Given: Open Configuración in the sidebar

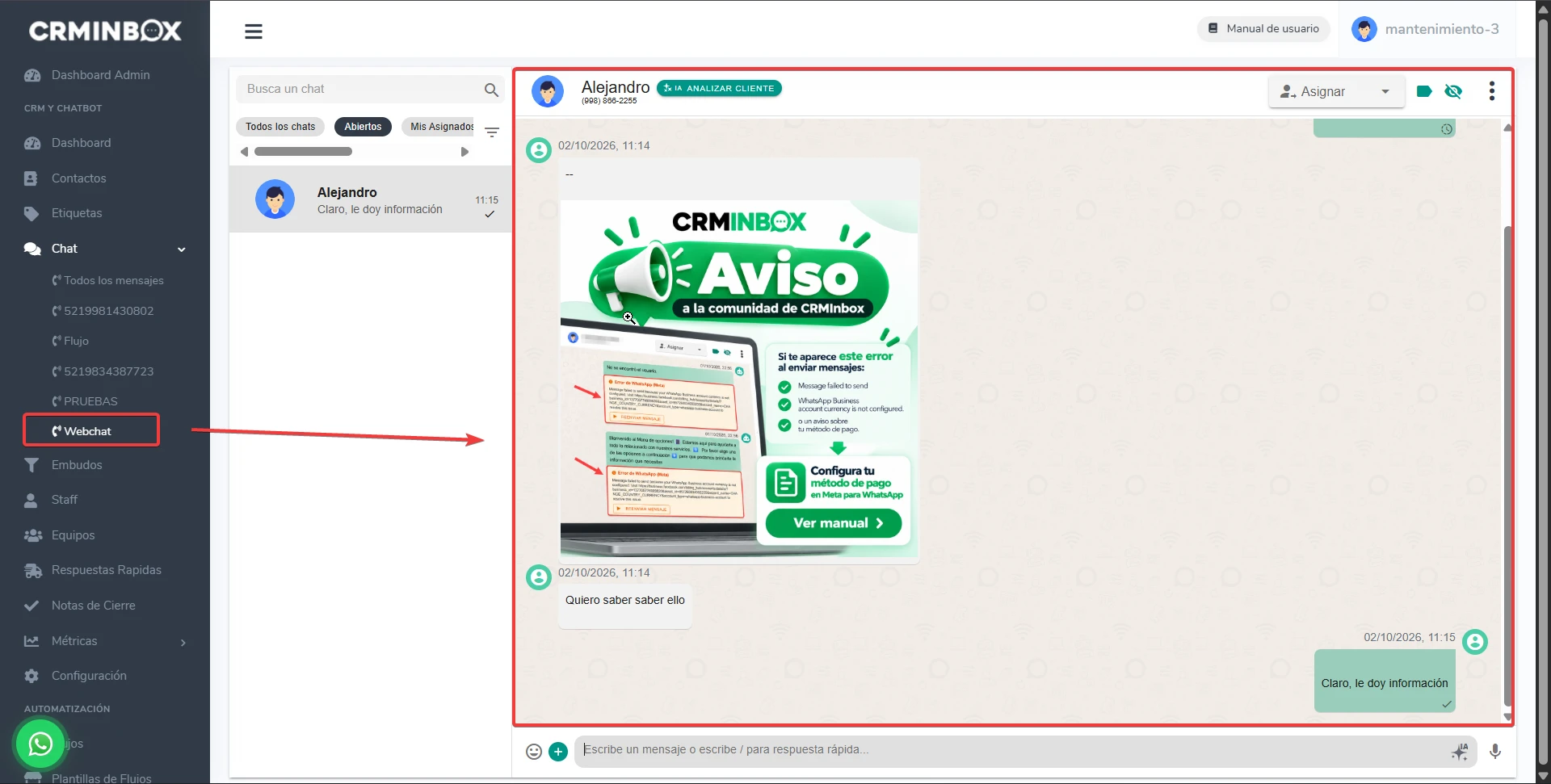Looking at the screenshot, I should pos(75,676).
